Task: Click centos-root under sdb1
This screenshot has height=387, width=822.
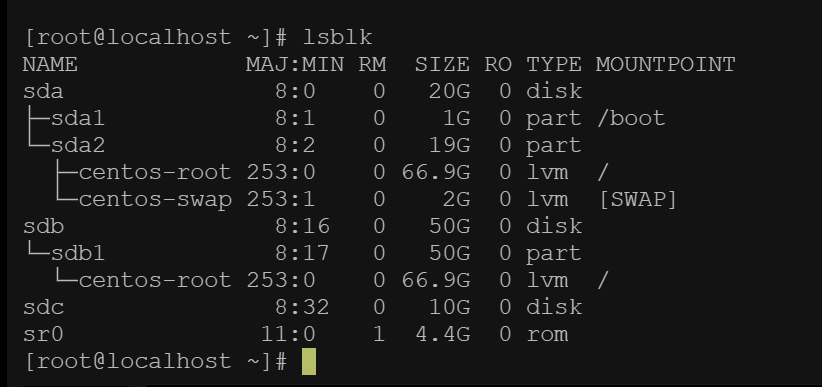Action: tap(155, 281)
